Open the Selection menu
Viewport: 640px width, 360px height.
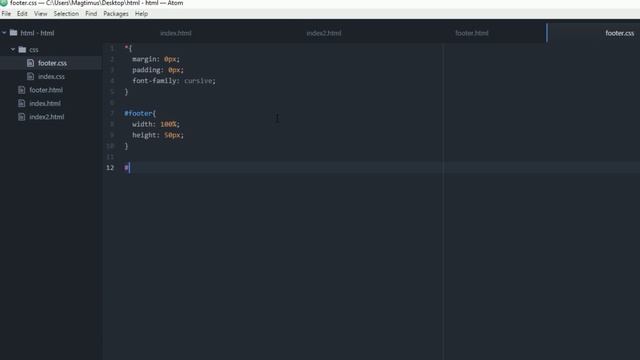click(66, 13)
